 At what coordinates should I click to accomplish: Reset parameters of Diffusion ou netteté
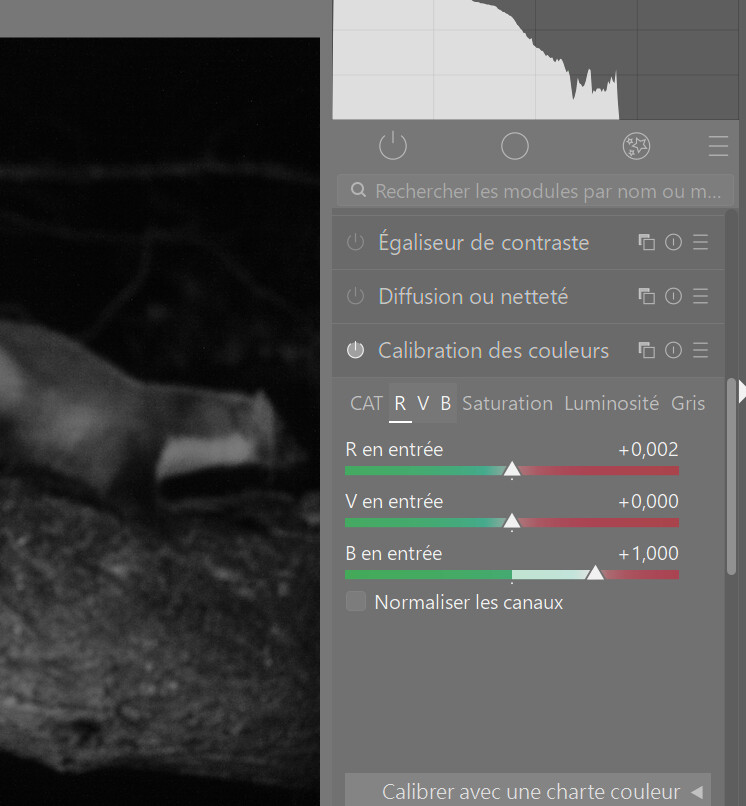[x=673, y=296]
